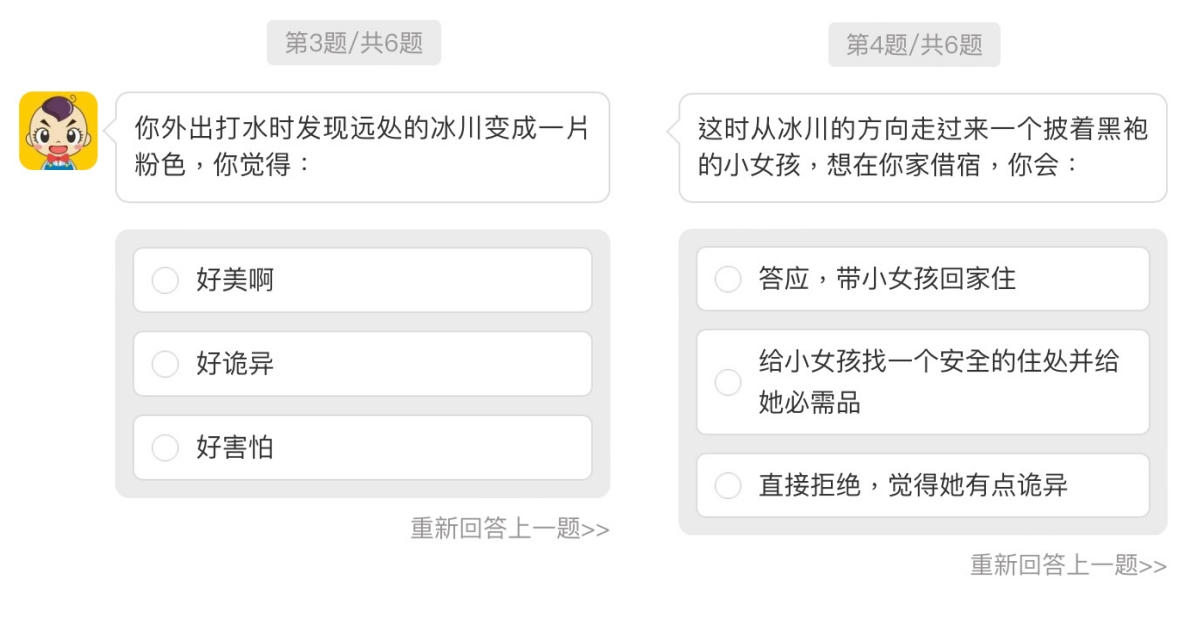The height and width of the screenshot is (628, 1200).
Task: Click the 答应，带小女孩回家住 answer text
Action: [887, 279]
